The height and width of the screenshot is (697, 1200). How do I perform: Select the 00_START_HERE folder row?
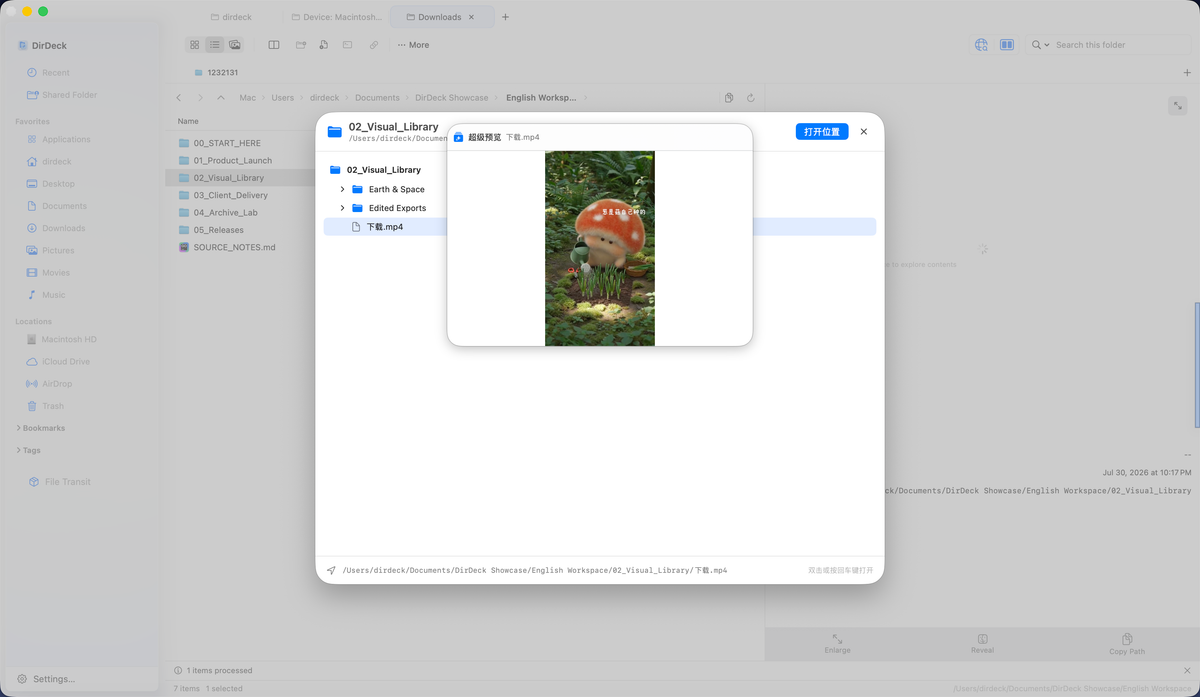point(227,143)
